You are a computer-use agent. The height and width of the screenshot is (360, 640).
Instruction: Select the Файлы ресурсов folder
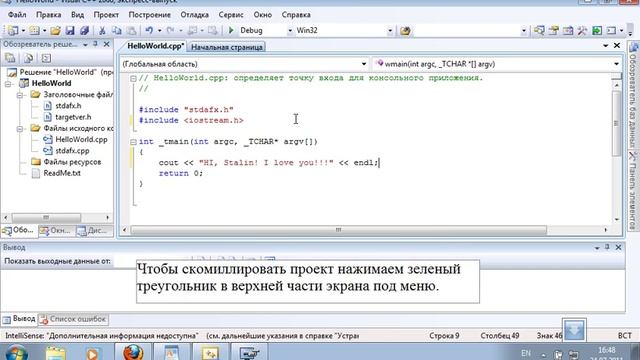[72, 162]
